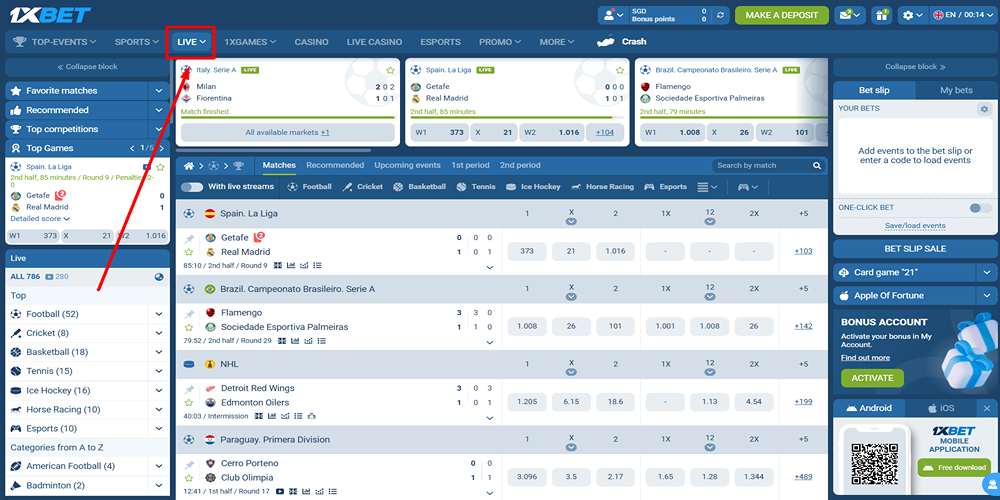The width and height of the screenshot is (1000, 500).
Task: Click the search magnifier in match search
Action: [817, 165]
